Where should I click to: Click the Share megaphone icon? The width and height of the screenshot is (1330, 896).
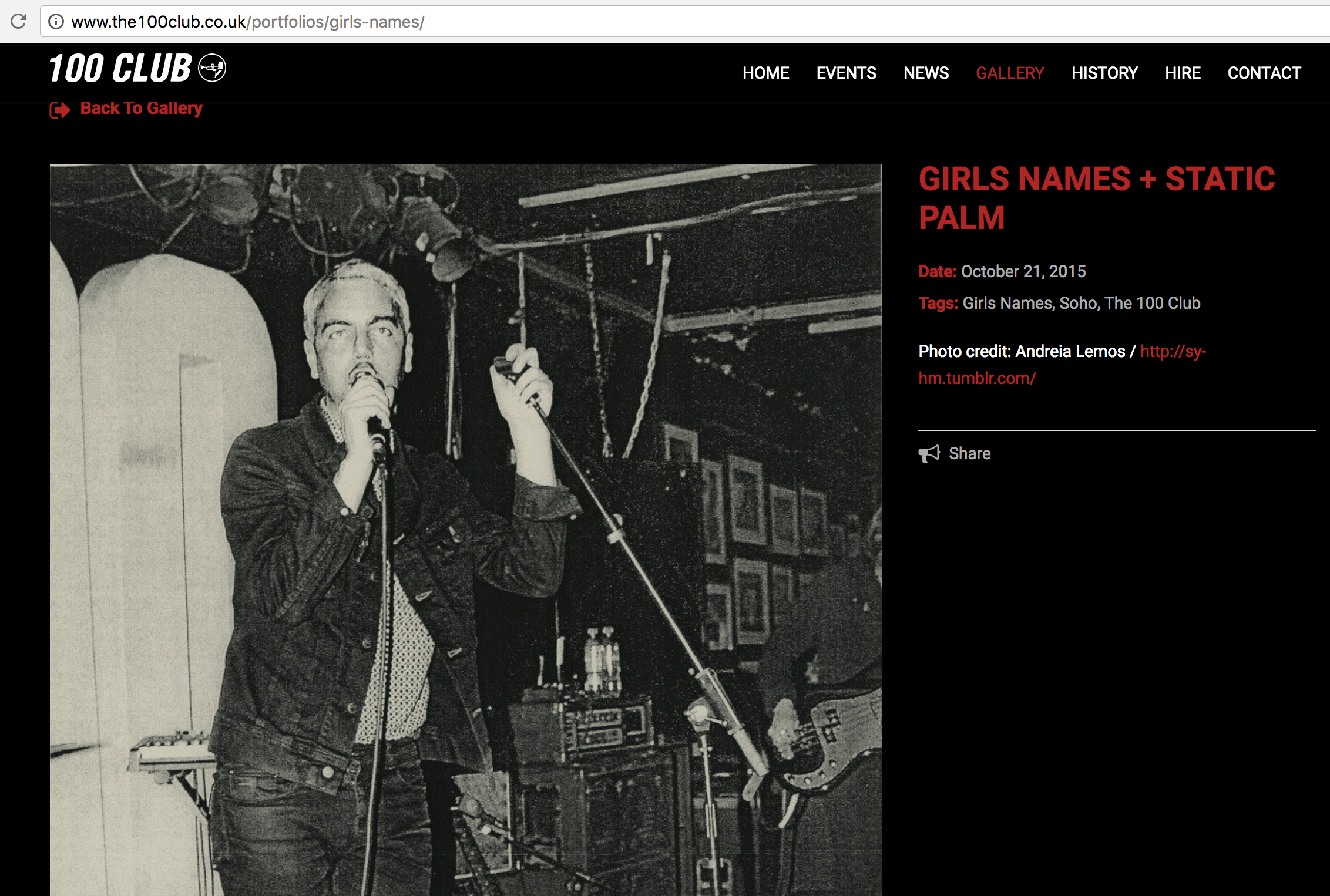coord(929,454)
